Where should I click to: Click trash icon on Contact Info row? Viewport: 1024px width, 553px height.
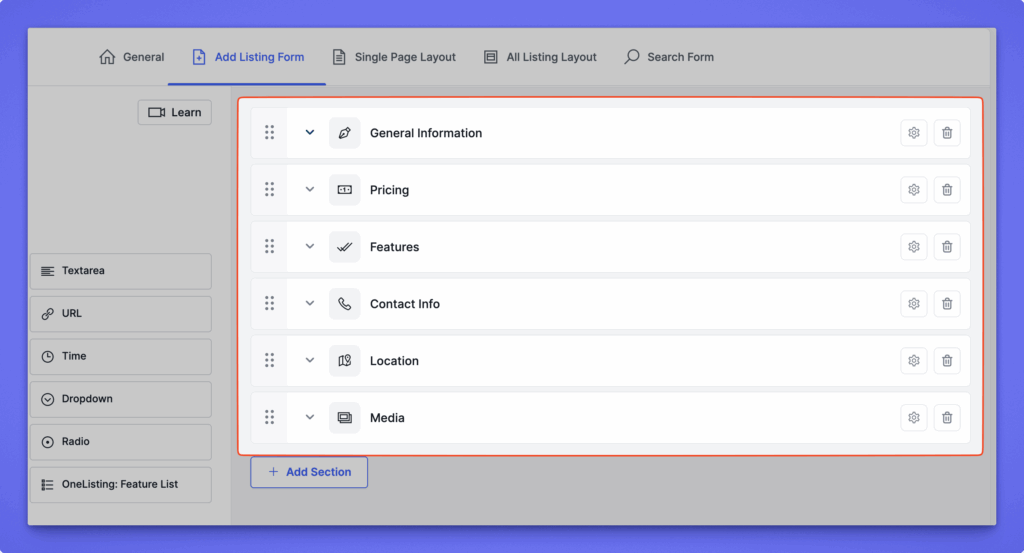click(x=947, y=304)
